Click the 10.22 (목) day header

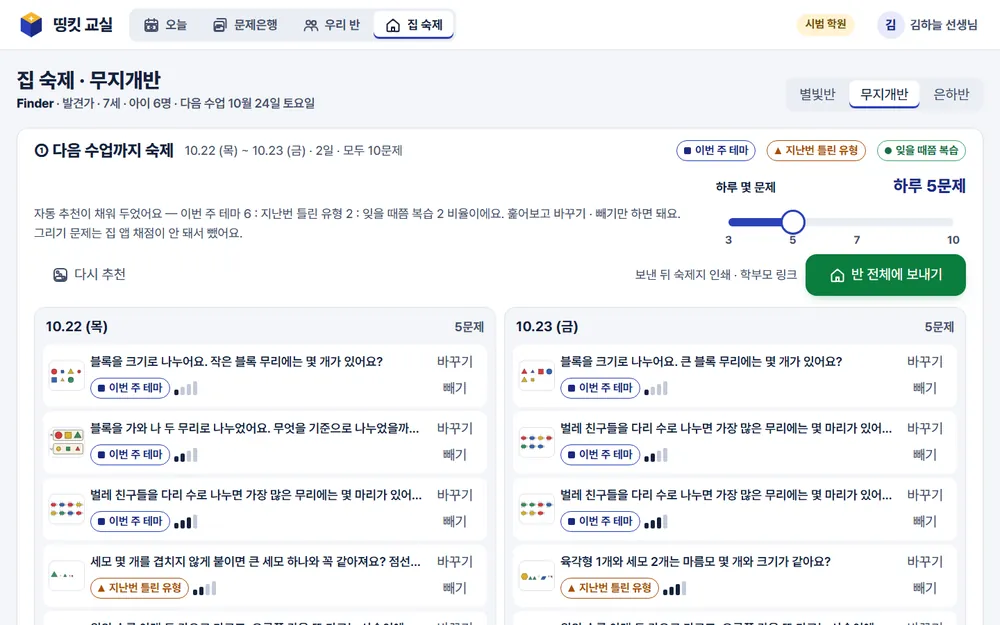(77, 327)
